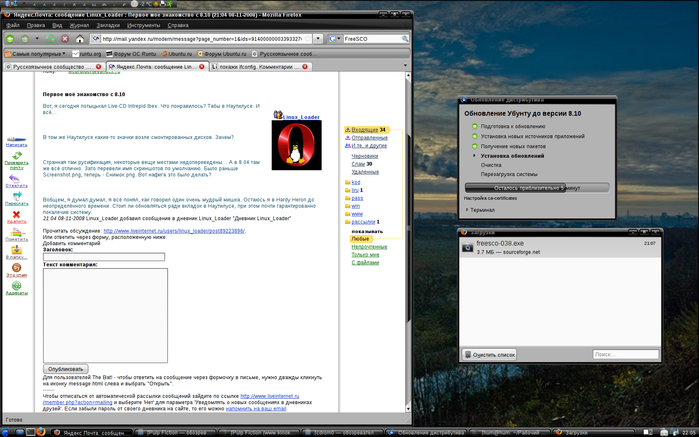Switch to Обновление дистрибутива taskbar item
The image size is (699, 437).
click(x=426, y=433)
